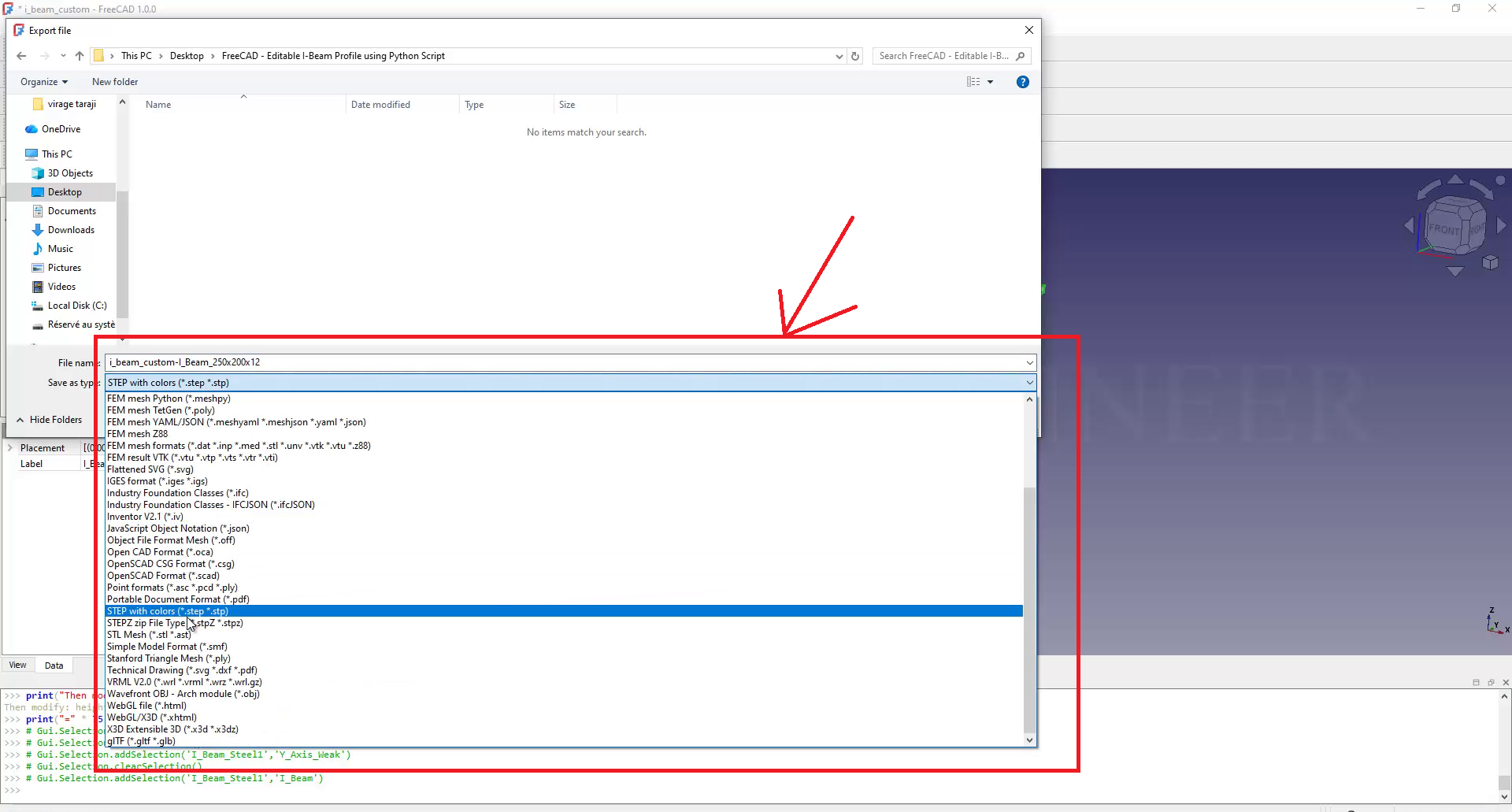The image size is (1512, 812).
Task: Switch to the View tab
Action: coord(17,666)
